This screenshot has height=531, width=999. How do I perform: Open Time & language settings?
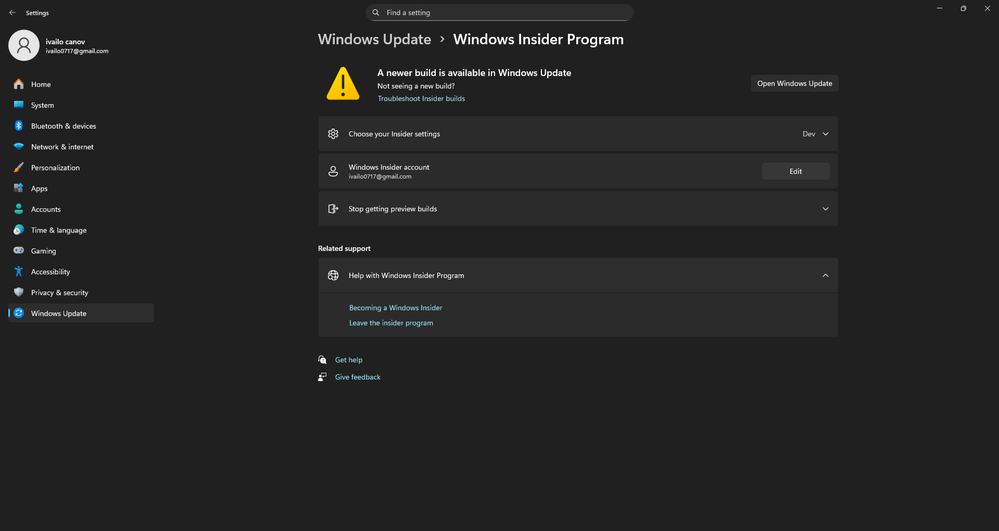(x=81, y=230)
